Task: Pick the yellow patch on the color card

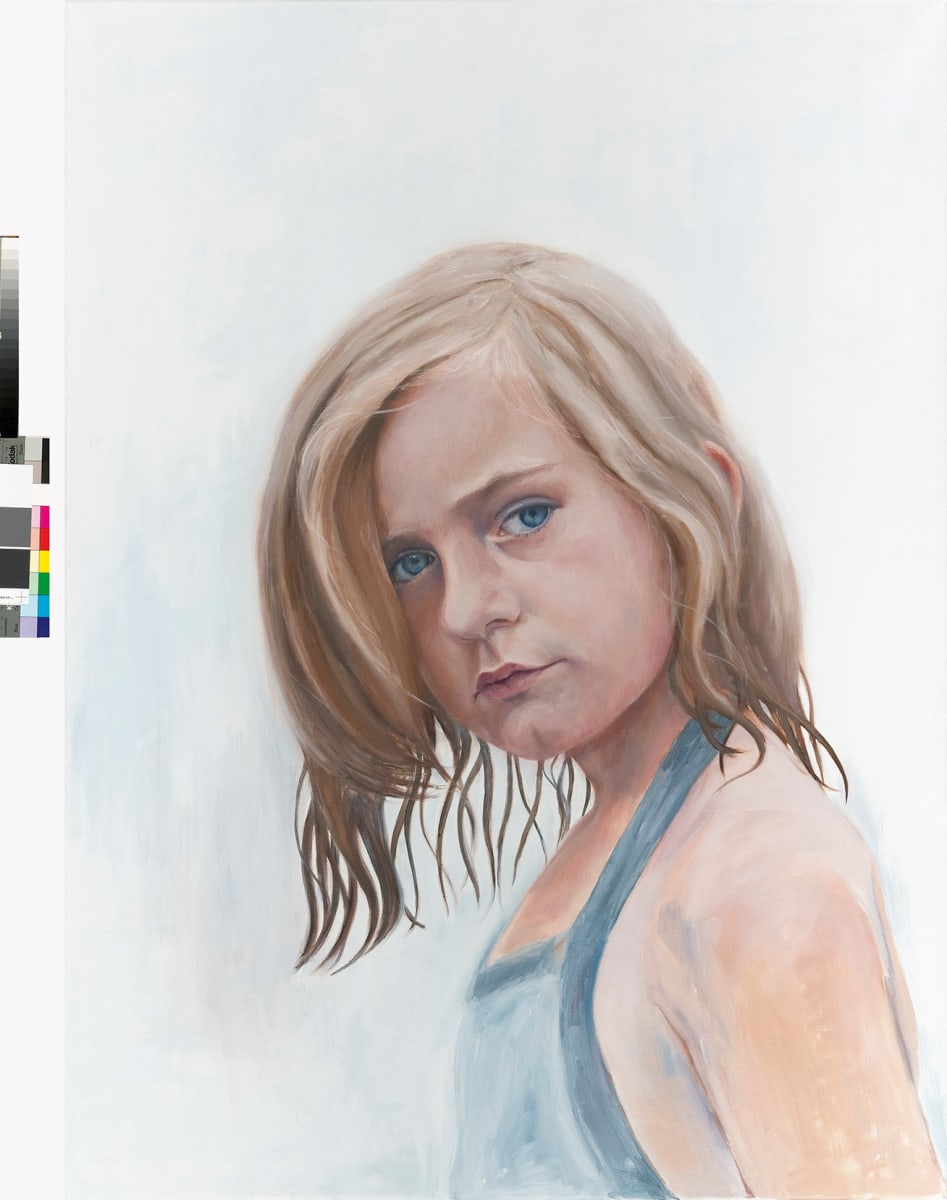Action: [45, 561]
